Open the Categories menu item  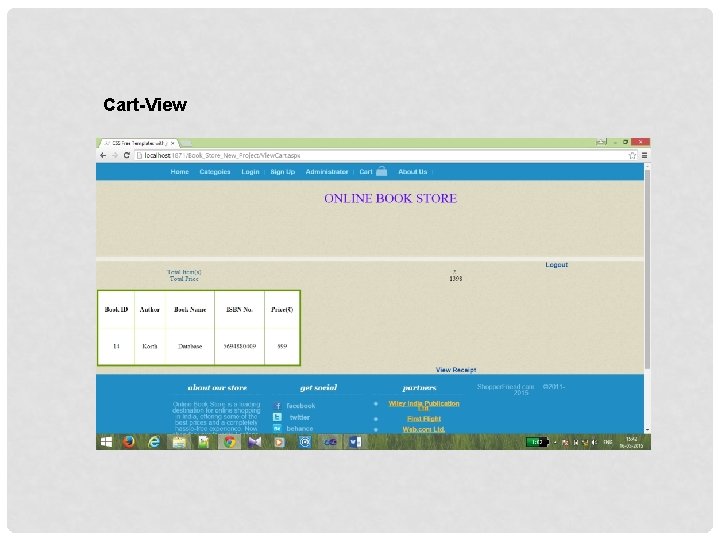tap(215, 172)
